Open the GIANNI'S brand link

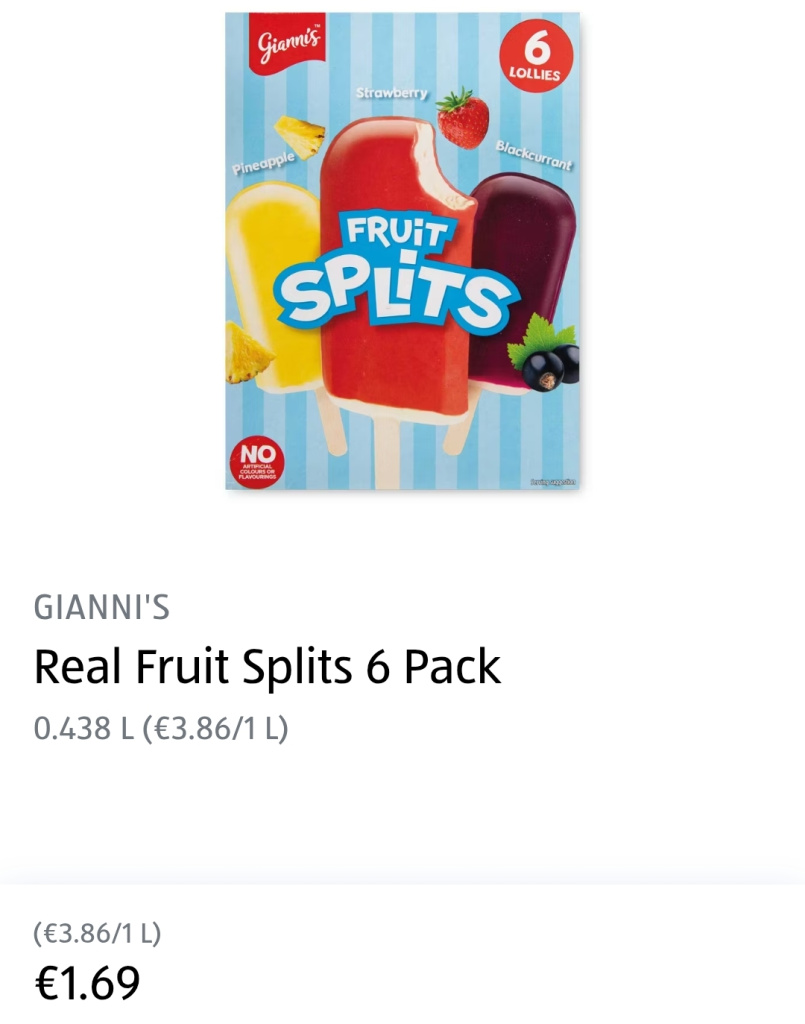101,607
